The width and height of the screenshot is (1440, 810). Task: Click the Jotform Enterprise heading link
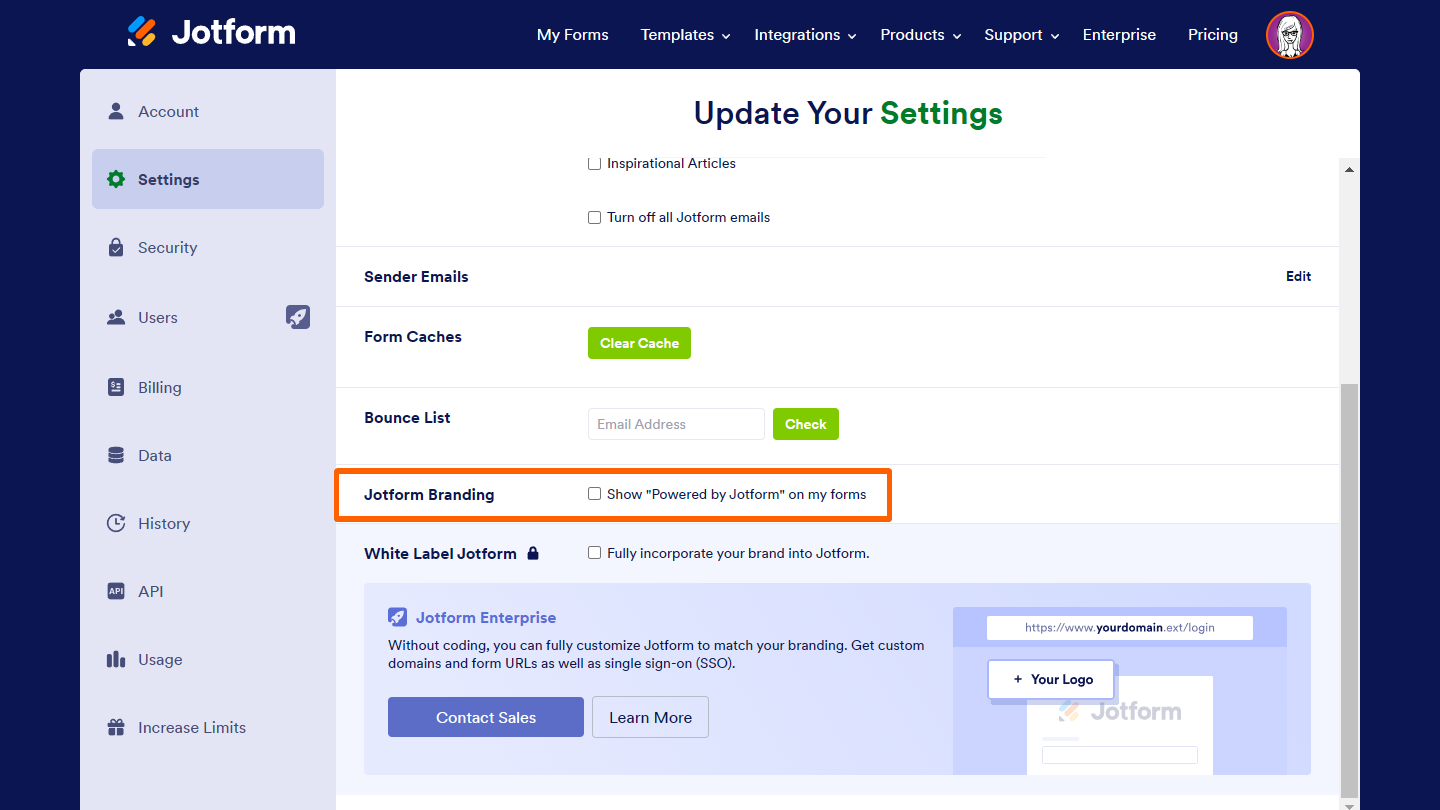[x=486, y=617]
